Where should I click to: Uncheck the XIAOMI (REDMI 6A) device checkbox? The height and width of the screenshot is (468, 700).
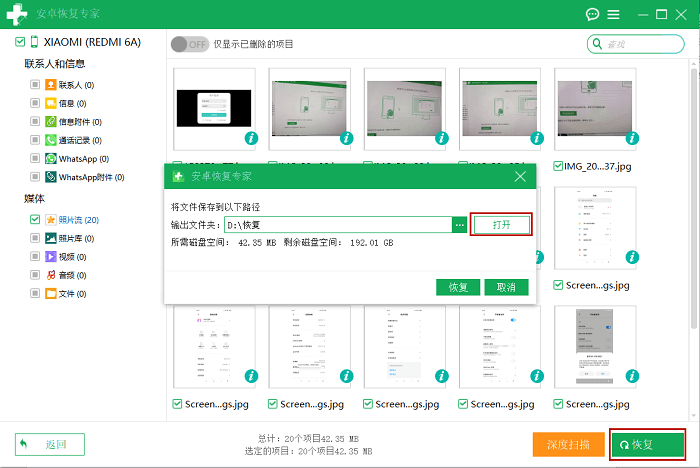tap(20, 43)
